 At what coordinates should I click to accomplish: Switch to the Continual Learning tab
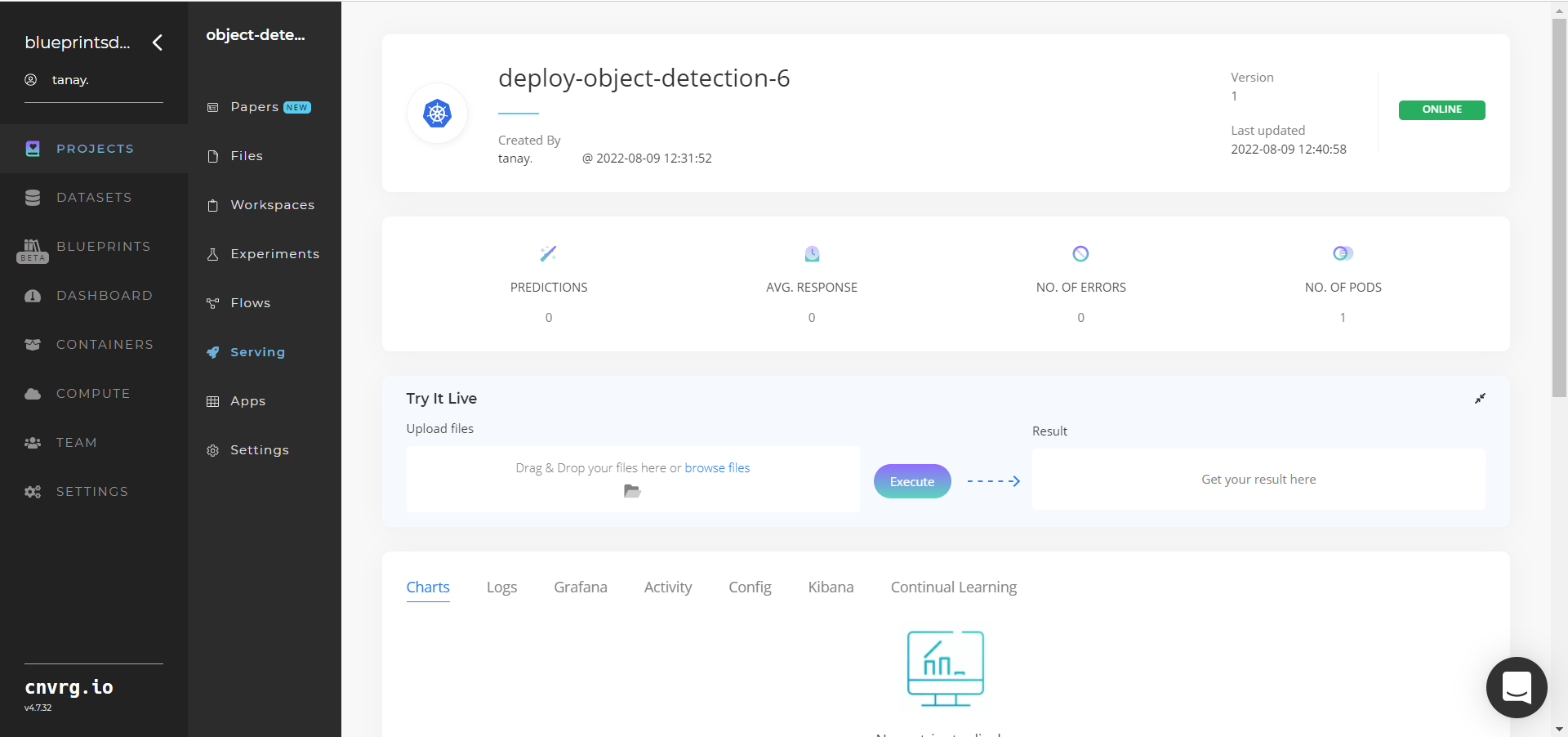(x=954, y=587)
